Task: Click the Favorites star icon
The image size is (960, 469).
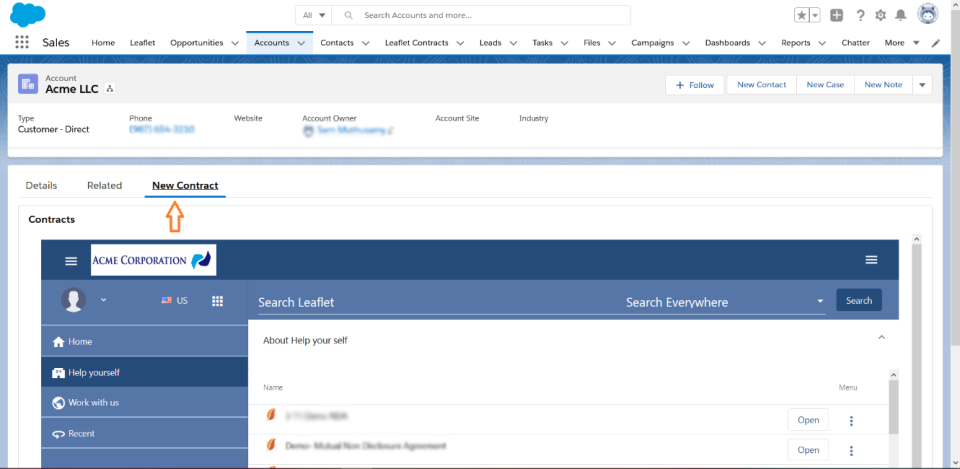Action: coord(802,15)
